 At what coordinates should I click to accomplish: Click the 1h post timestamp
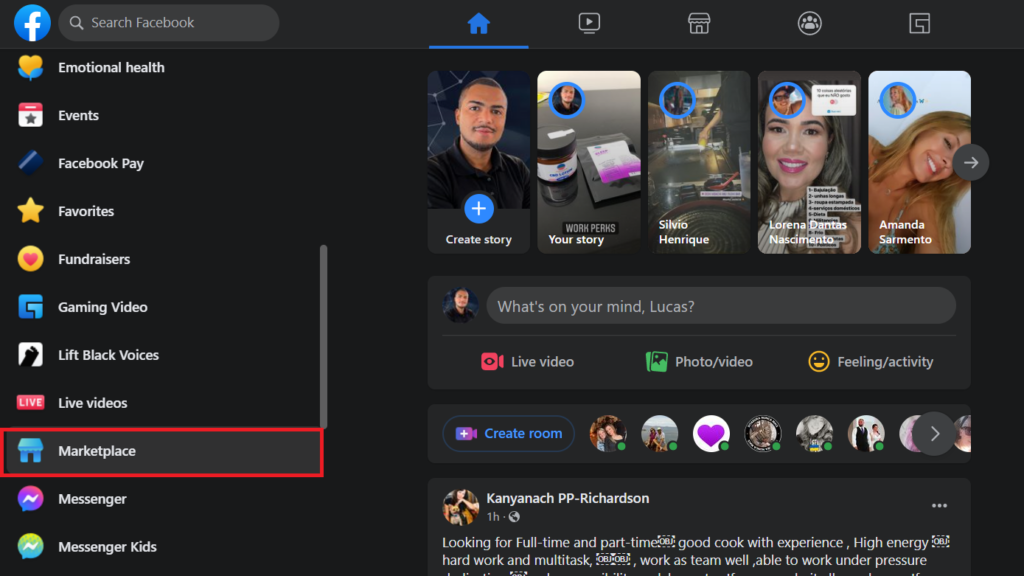pyautogui.click(x=493, y=517)
